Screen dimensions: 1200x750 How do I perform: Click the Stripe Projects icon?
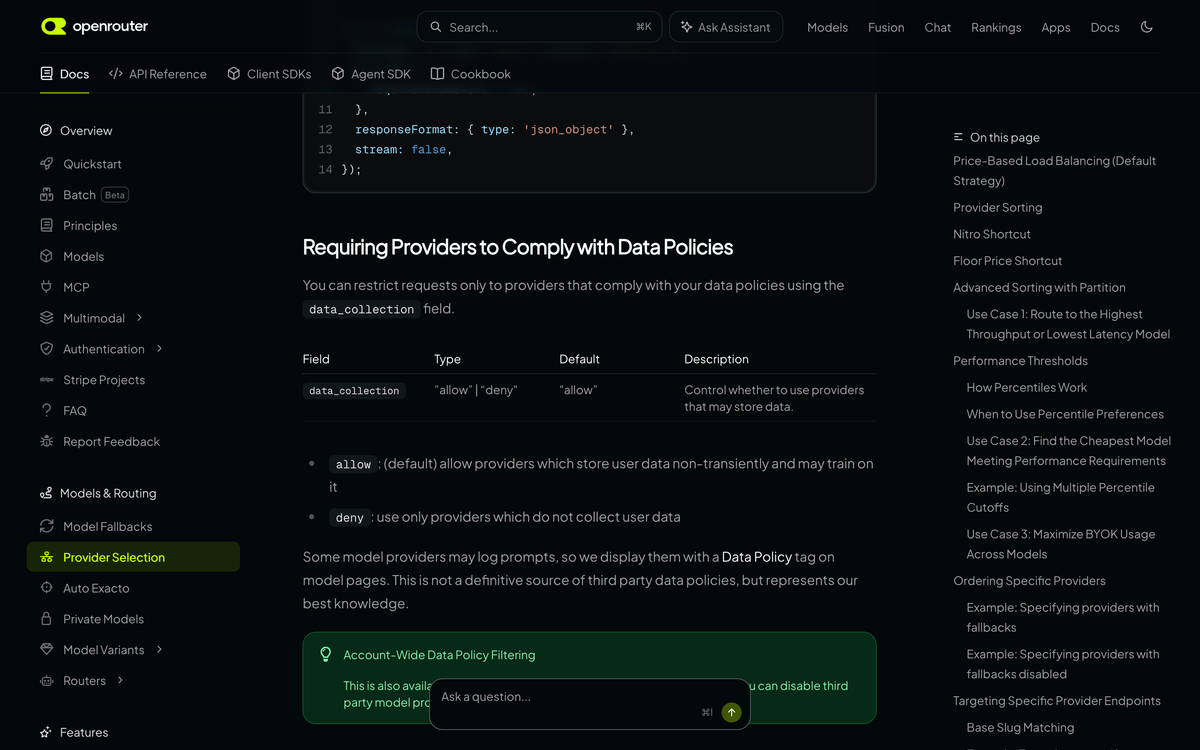pyautogui.click(x=46, y=380)
